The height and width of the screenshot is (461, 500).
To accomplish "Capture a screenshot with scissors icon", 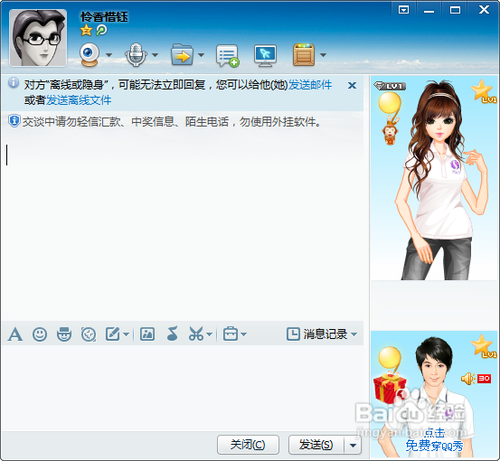I will pos(196,334).
